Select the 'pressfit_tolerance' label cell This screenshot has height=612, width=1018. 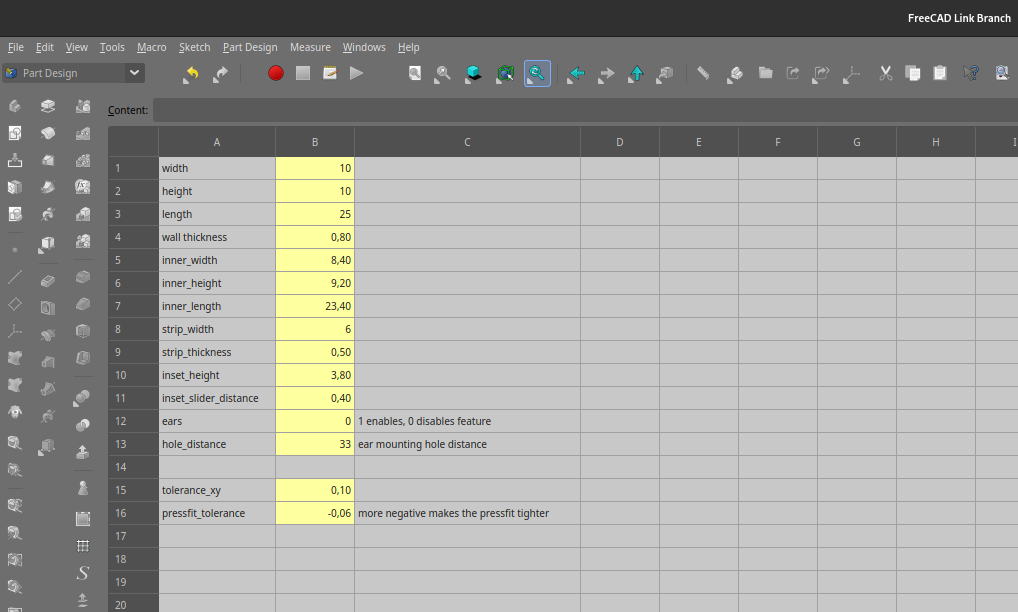click(217, 513)
